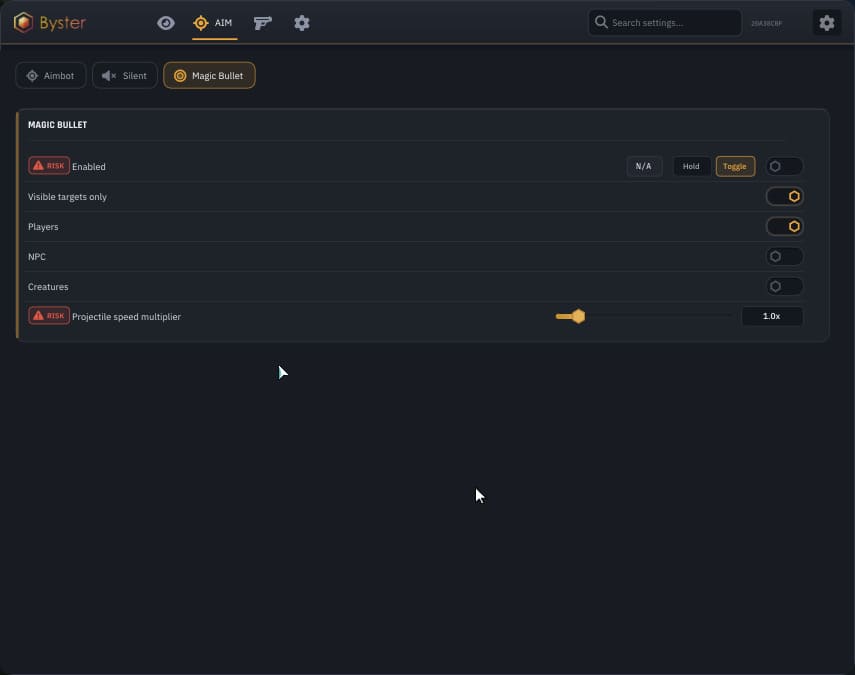
Task: Turn on the Enabled switch
Action: pos(784,166)
